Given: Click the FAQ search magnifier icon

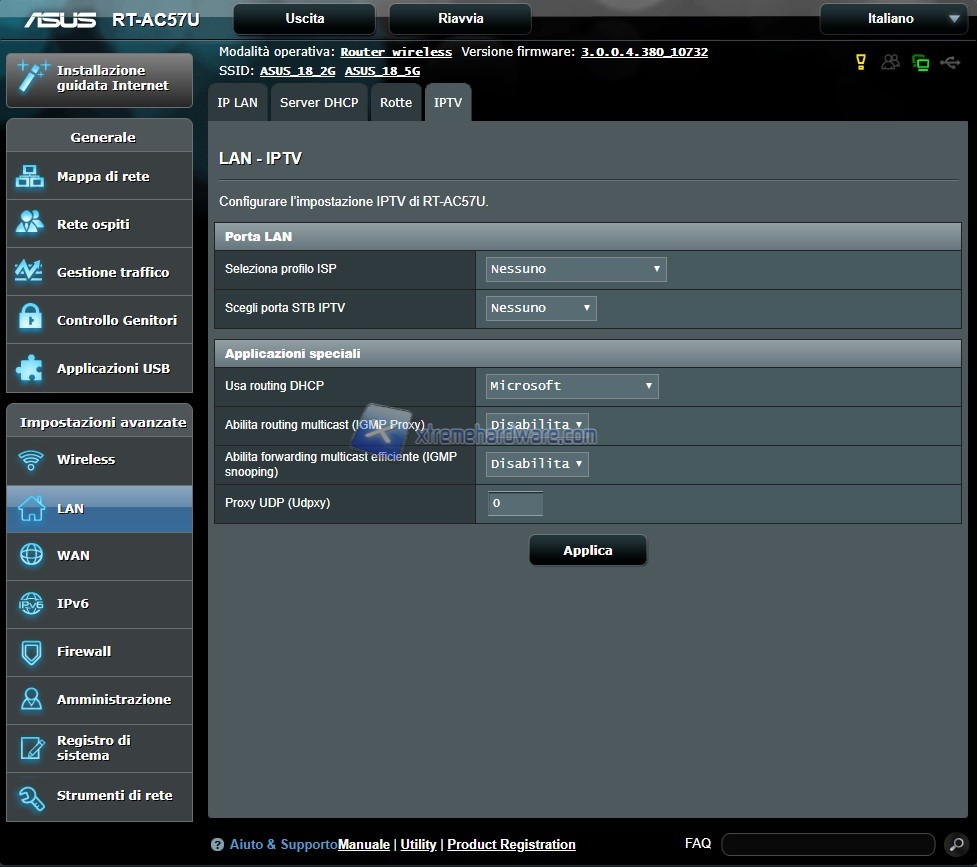Looking at the screenshot, I should coord(955,845).
